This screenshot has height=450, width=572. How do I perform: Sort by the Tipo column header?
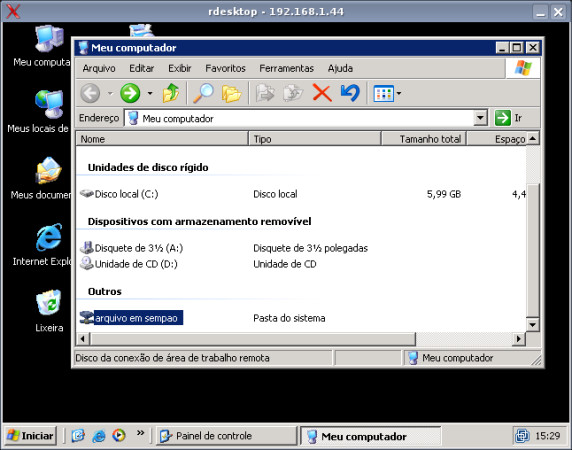click(315, 139)
